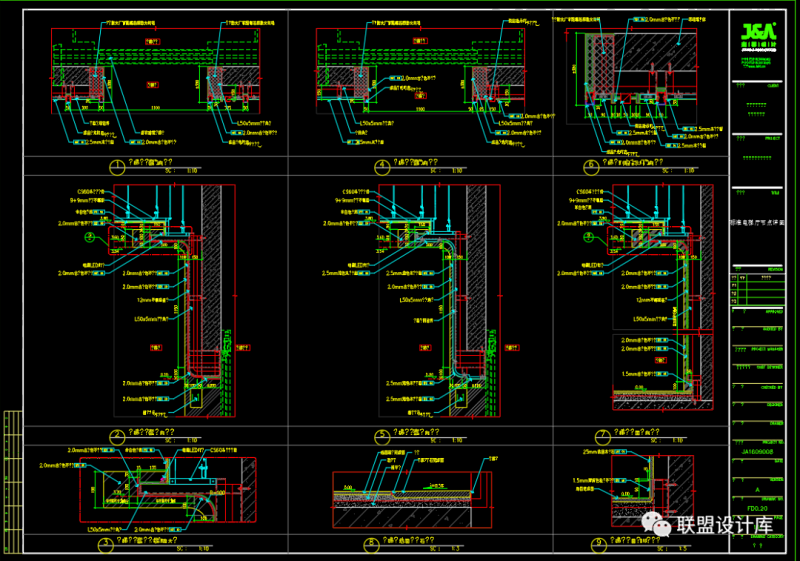Viewport: 800px width, 561px height.
Task: Click the detail number 5 circle marker
Action: [x=380, y=434]
